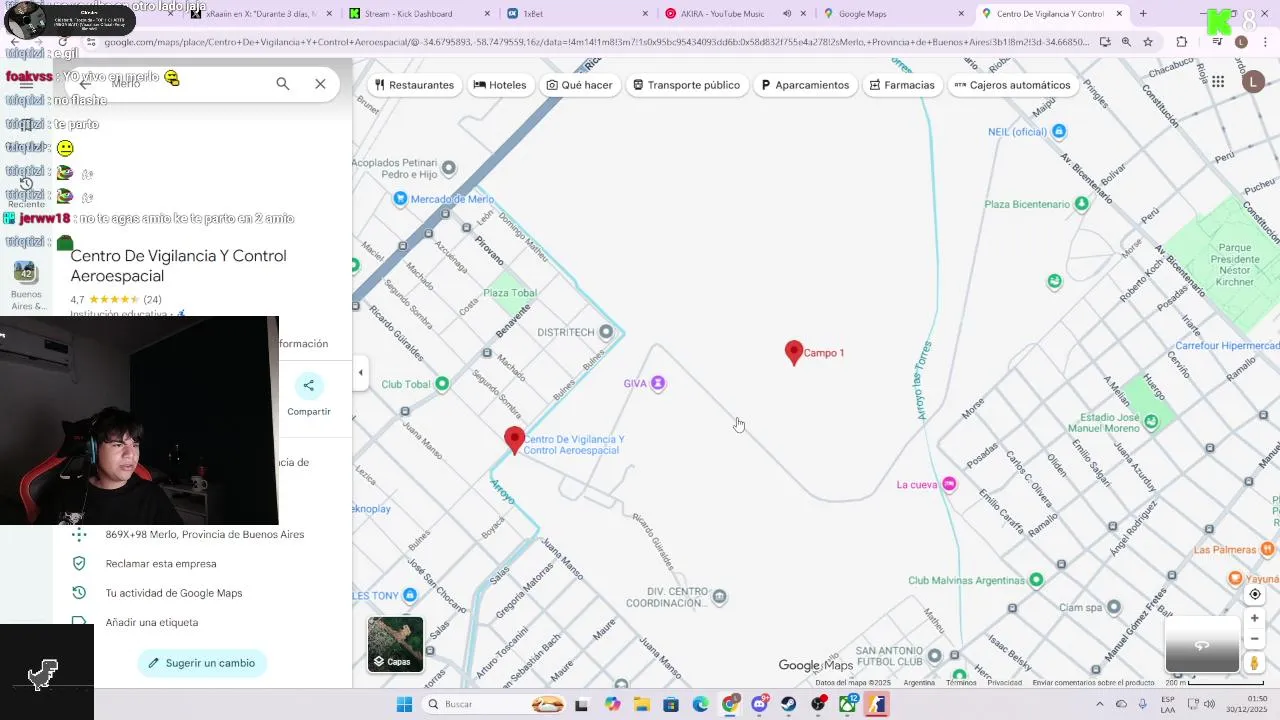This screenshot has height=720, width=1280.
Task: Open Steam from the taskbar
Action: click(789, 704)
